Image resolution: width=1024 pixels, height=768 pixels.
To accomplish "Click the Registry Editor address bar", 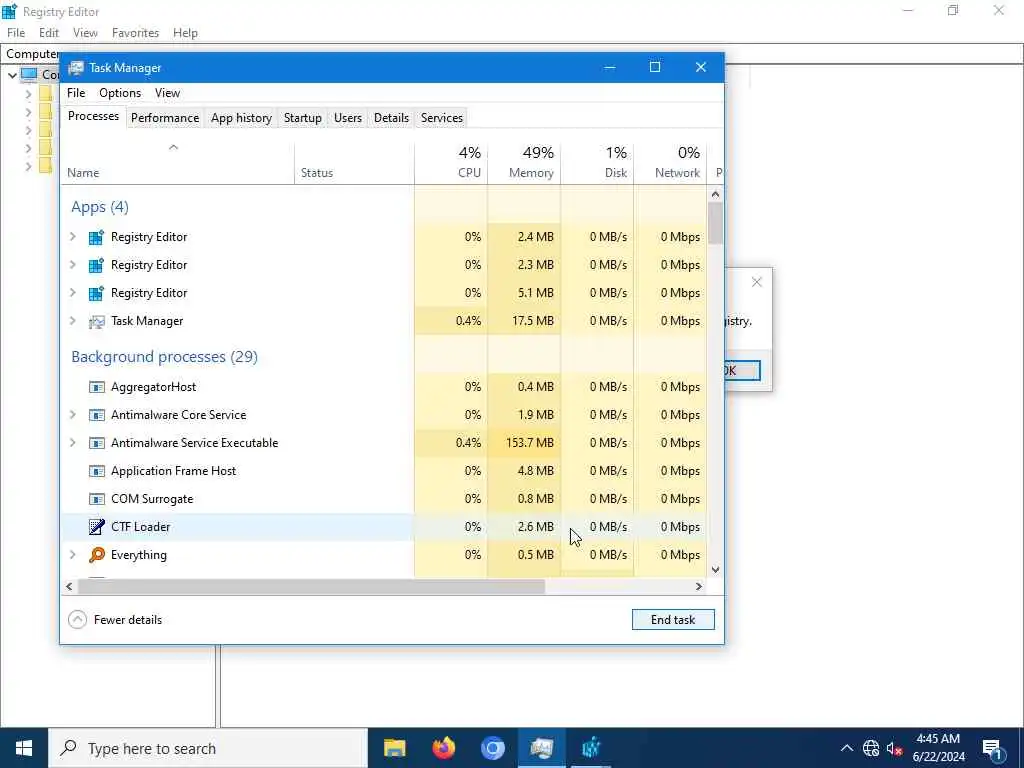I will [x=512, y=54].
